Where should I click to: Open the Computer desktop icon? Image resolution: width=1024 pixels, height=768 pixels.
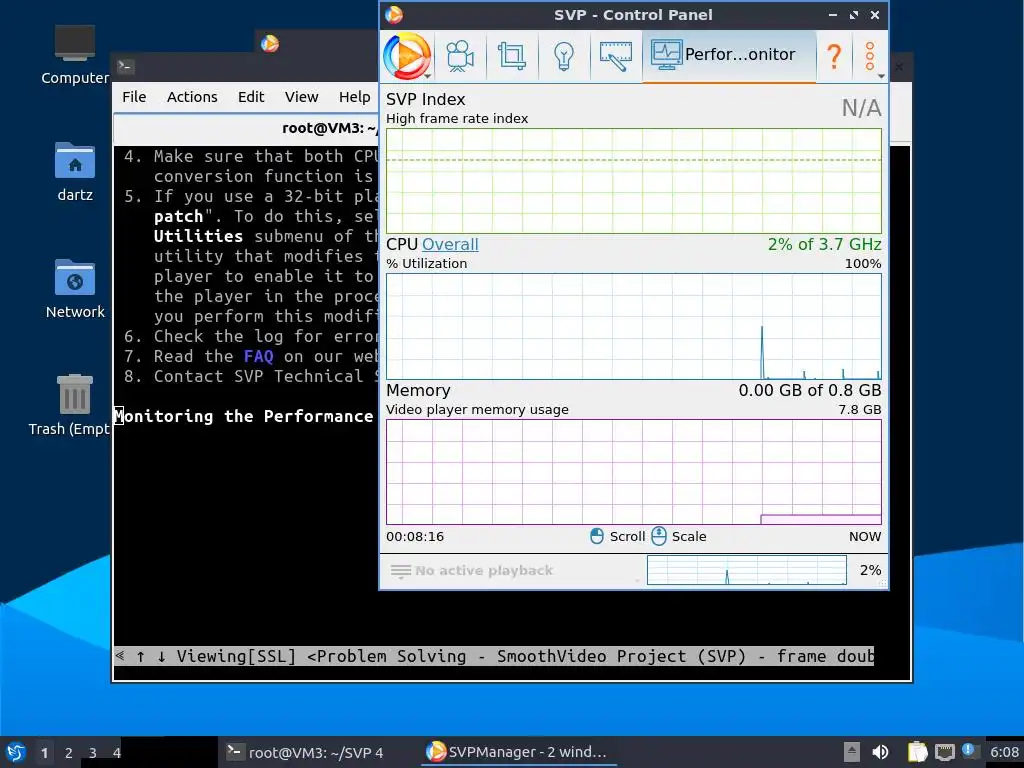coord(75,56)
